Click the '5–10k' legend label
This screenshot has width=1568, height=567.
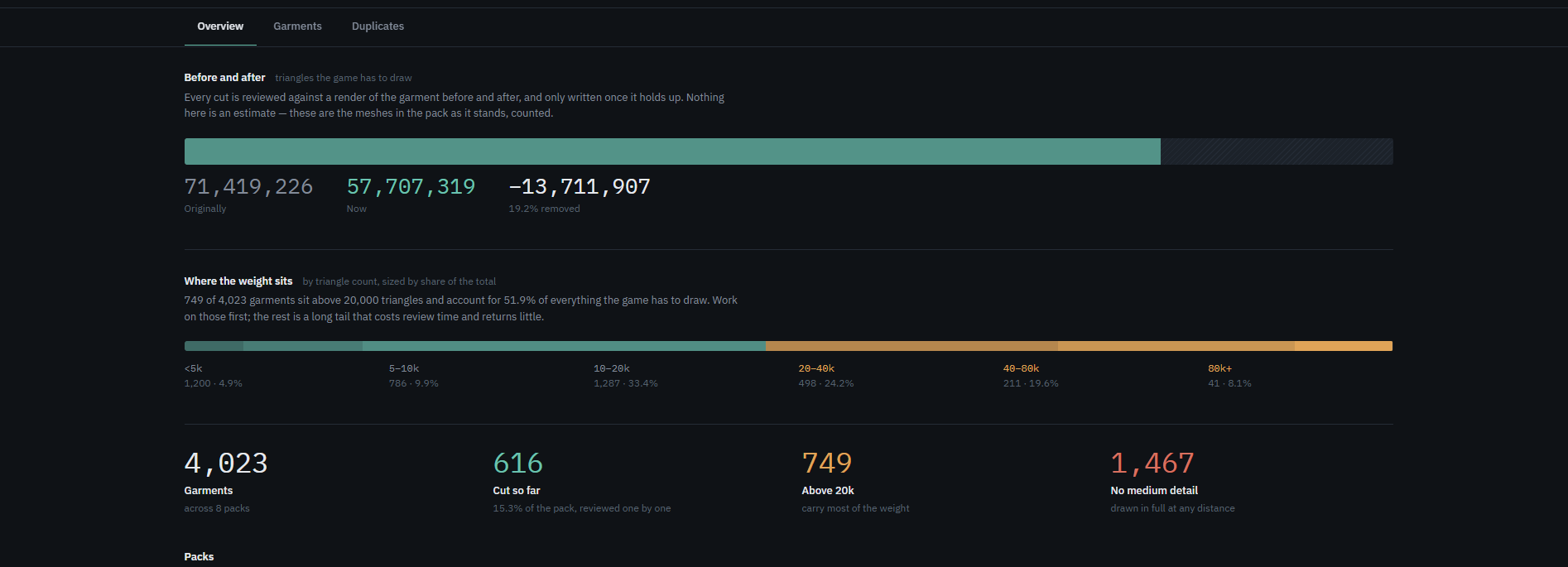coord(404,368)
